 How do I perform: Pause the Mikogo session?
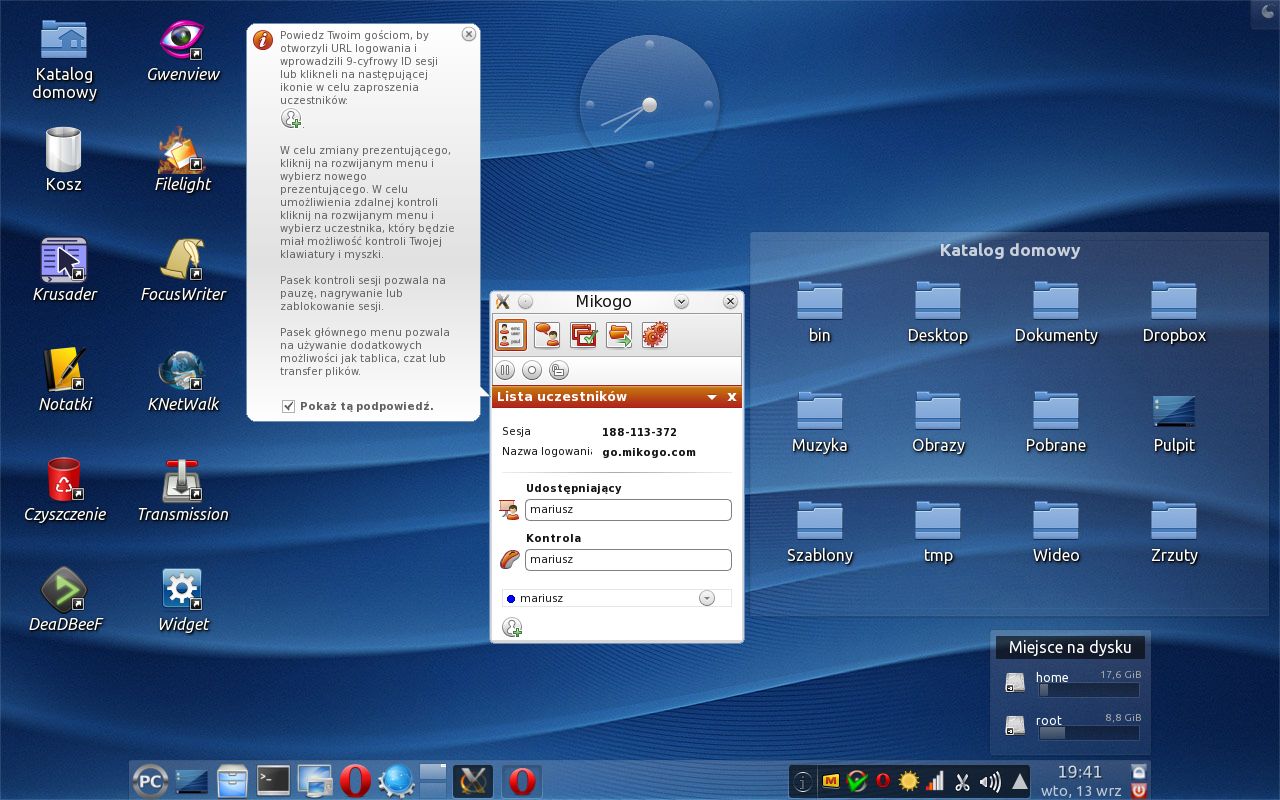(505, 371)
